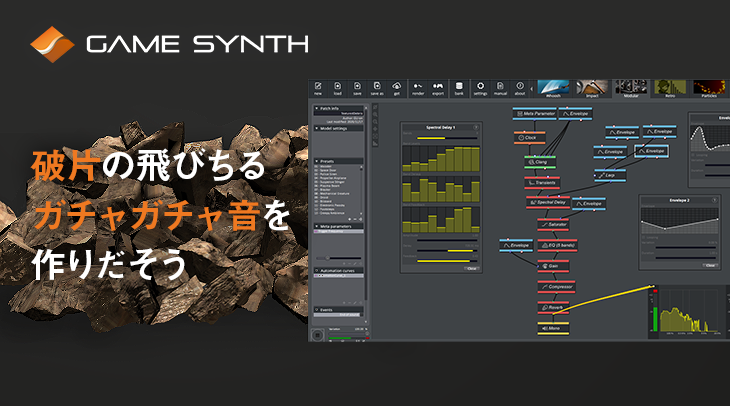
Task: Select the Transients node
Action: point(542,183)
